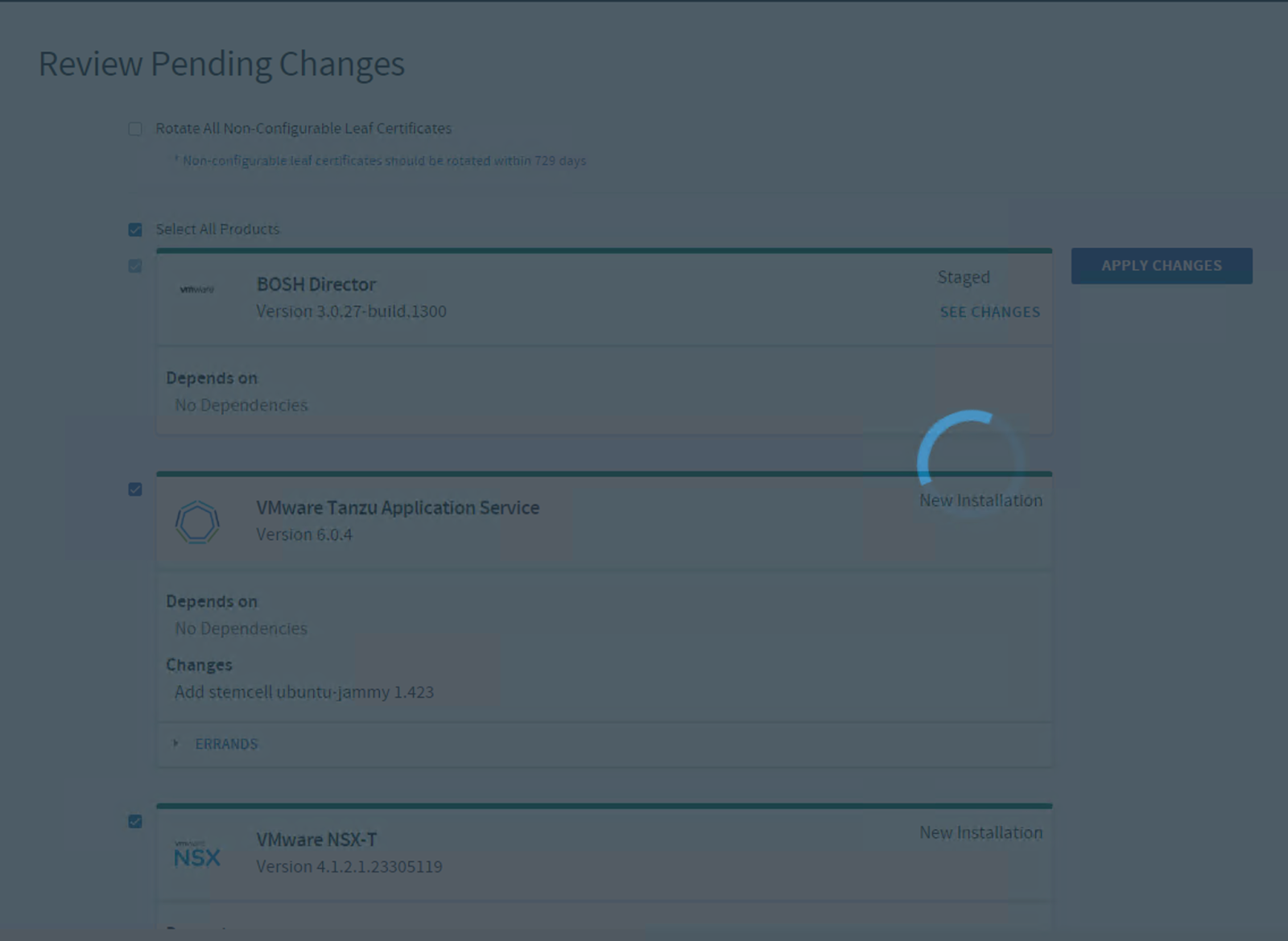Click the VMware logo on BOSH Director
1288x941 pixels.
click(196, 289)
